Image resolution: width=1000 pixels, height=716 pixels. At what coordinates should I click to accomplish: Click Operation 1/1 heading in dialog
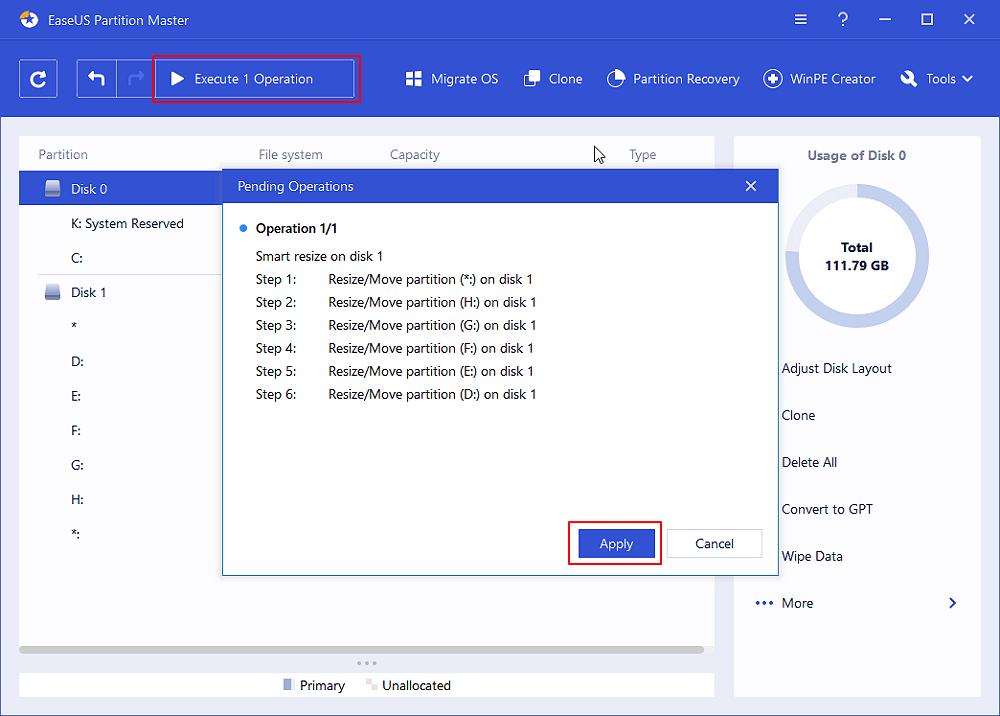pyautogui.click(x=296, y=228)
